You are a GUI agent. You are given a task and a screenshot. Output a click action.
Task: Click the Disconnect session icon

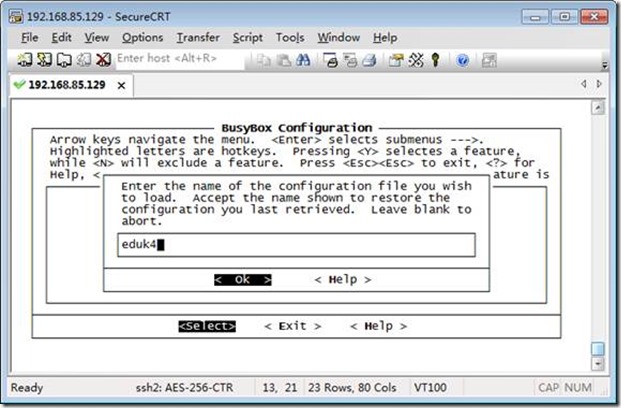pos(103,60)
